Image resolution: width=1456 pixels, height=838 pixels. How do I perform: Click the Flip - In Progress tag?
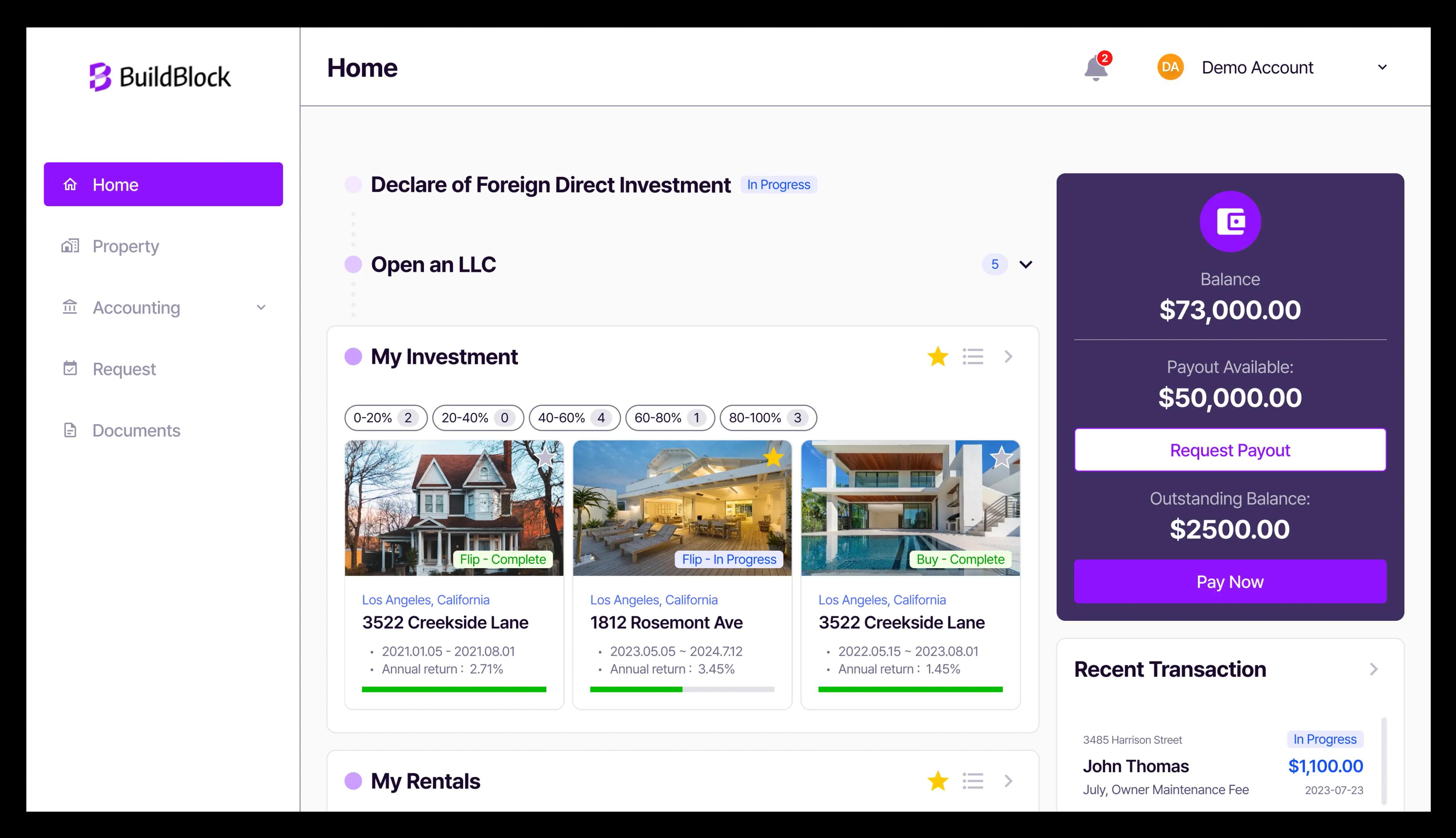(729, 559)
